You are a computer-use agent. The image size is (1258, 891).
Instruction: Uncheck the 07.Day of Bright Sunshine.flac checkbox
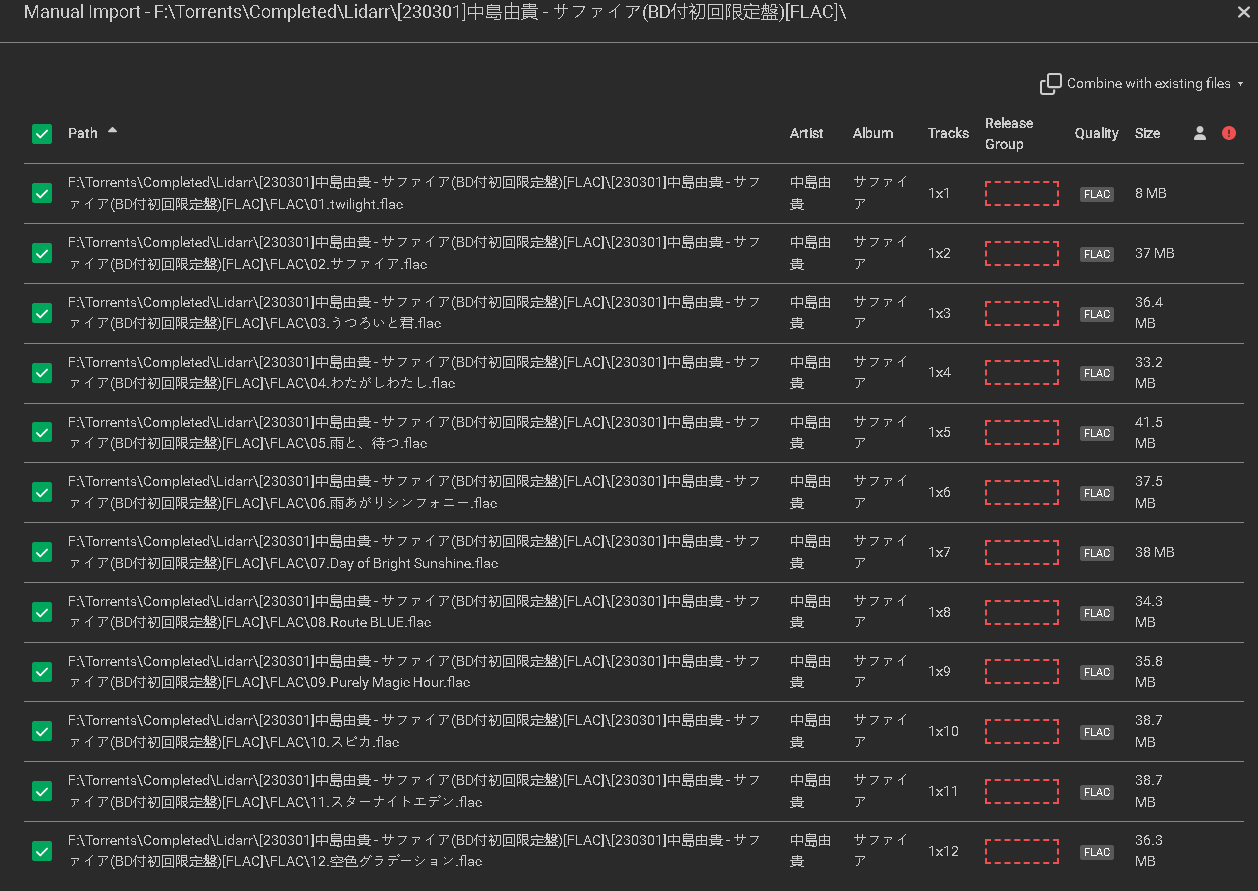coord(42,552)
